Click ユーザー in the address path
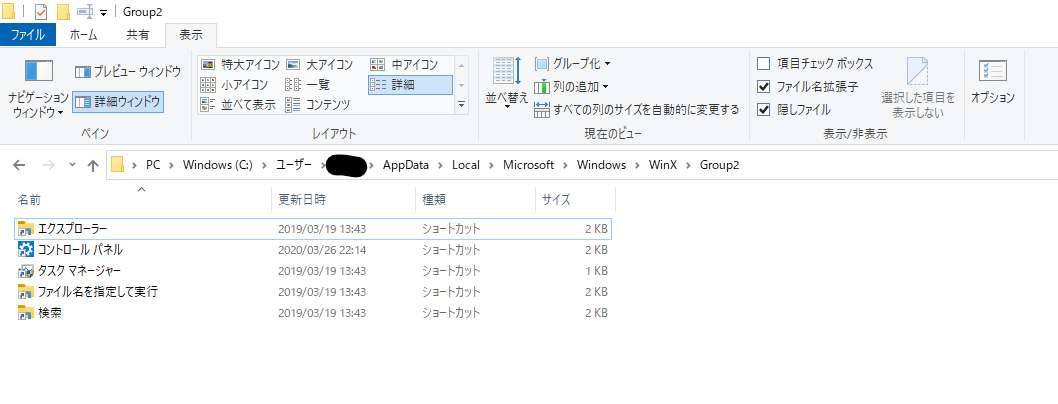 click(x=294, y=165)
